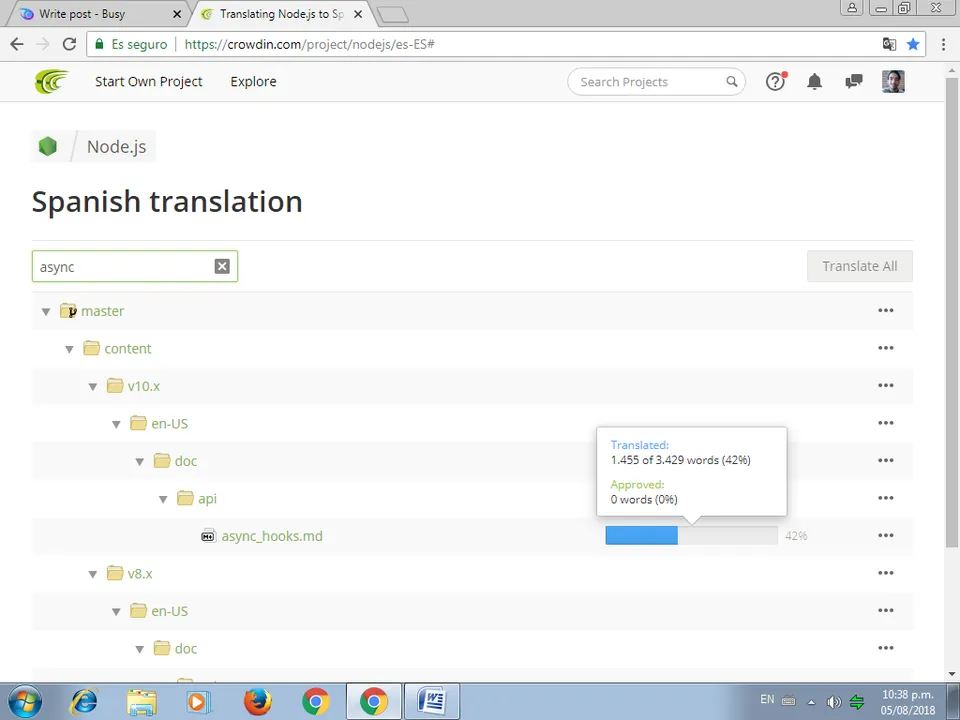960x720 pixels.
Task: Open the help question mark icon
Action: pos(775,81)
